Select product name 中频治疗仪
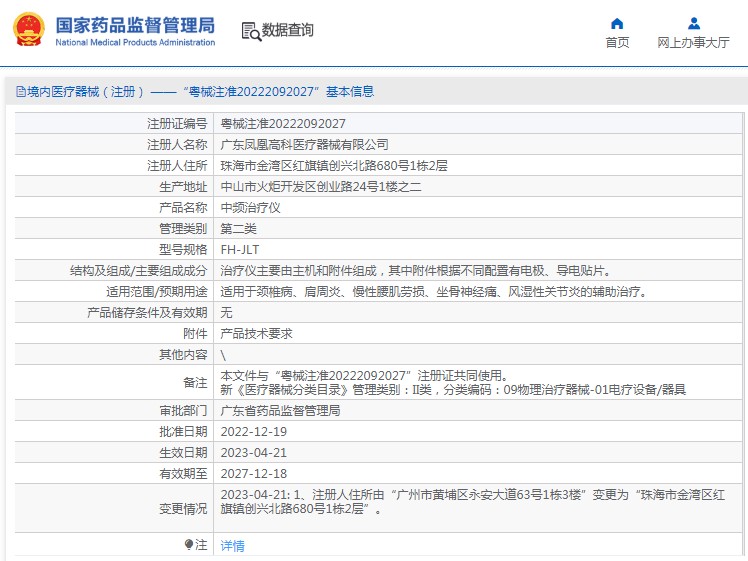This screenshot has height=561, width=748. 250,208
